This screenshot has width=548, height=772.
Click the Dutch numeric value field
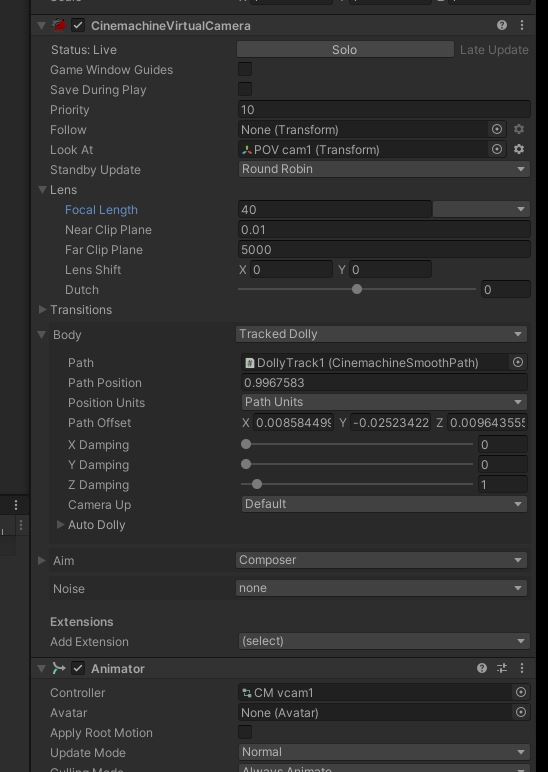[506, 290]
